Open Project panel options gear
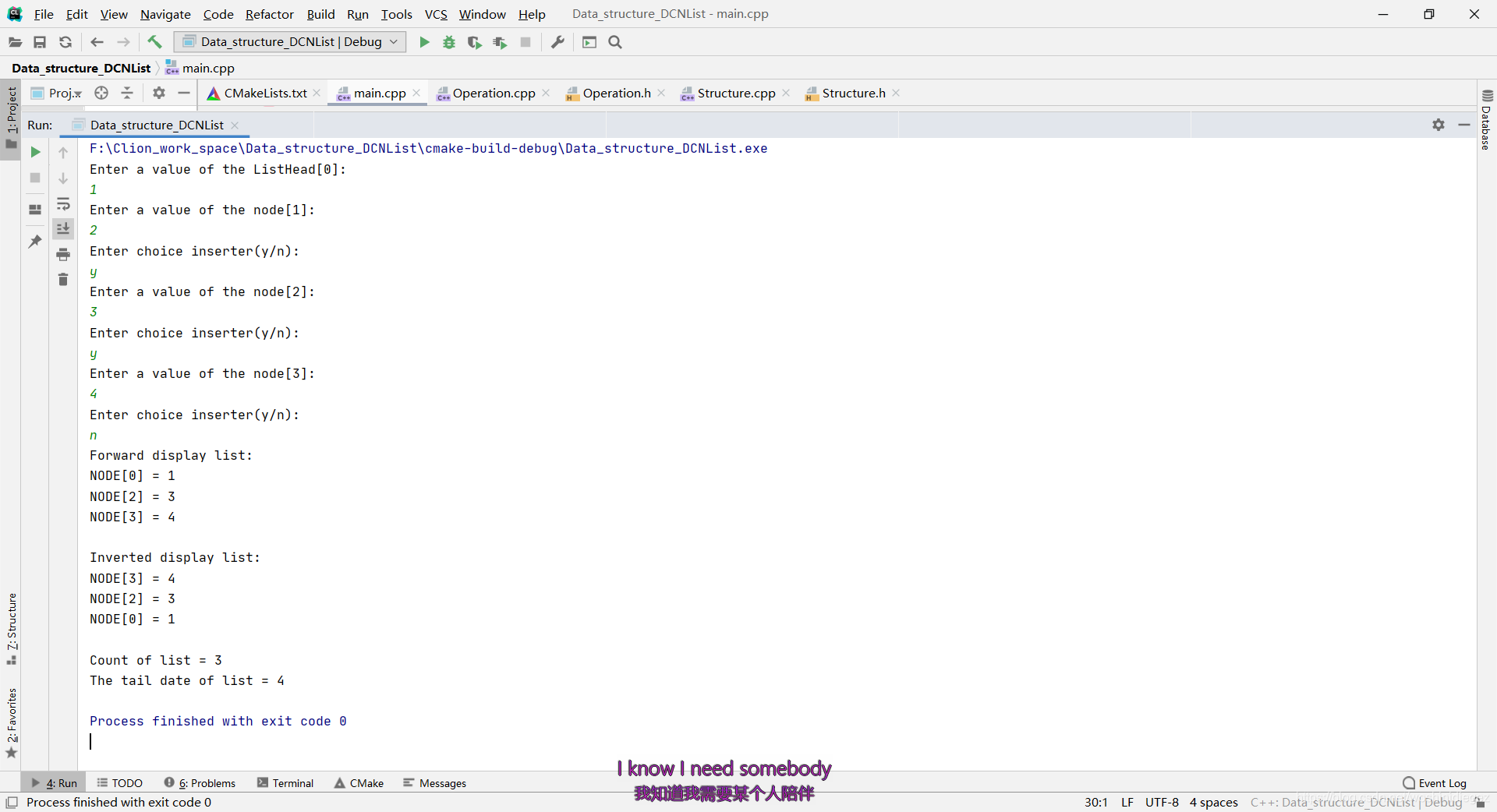Image resolution: width=1497 pixels, height=812 pixels. 159,93
